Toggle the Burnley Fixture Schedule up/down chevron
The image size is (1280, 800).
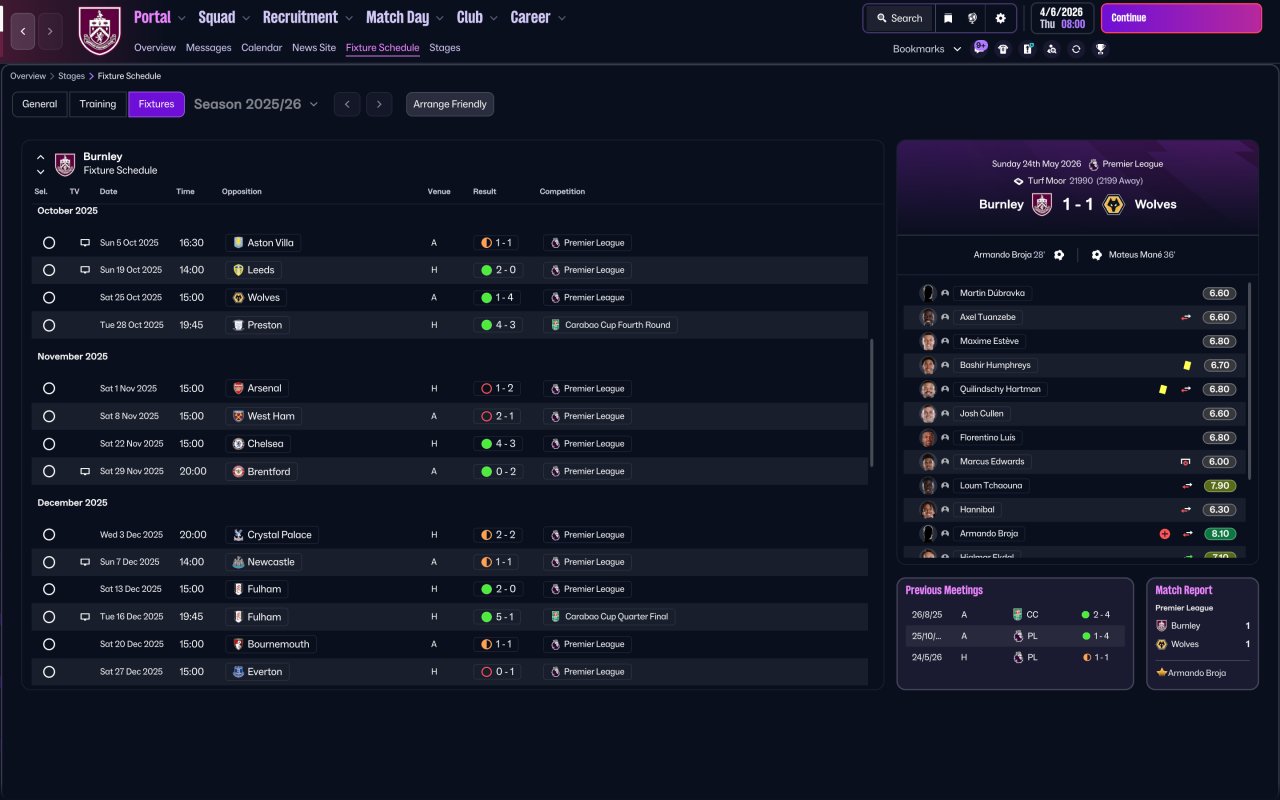(x=40, y=164)
